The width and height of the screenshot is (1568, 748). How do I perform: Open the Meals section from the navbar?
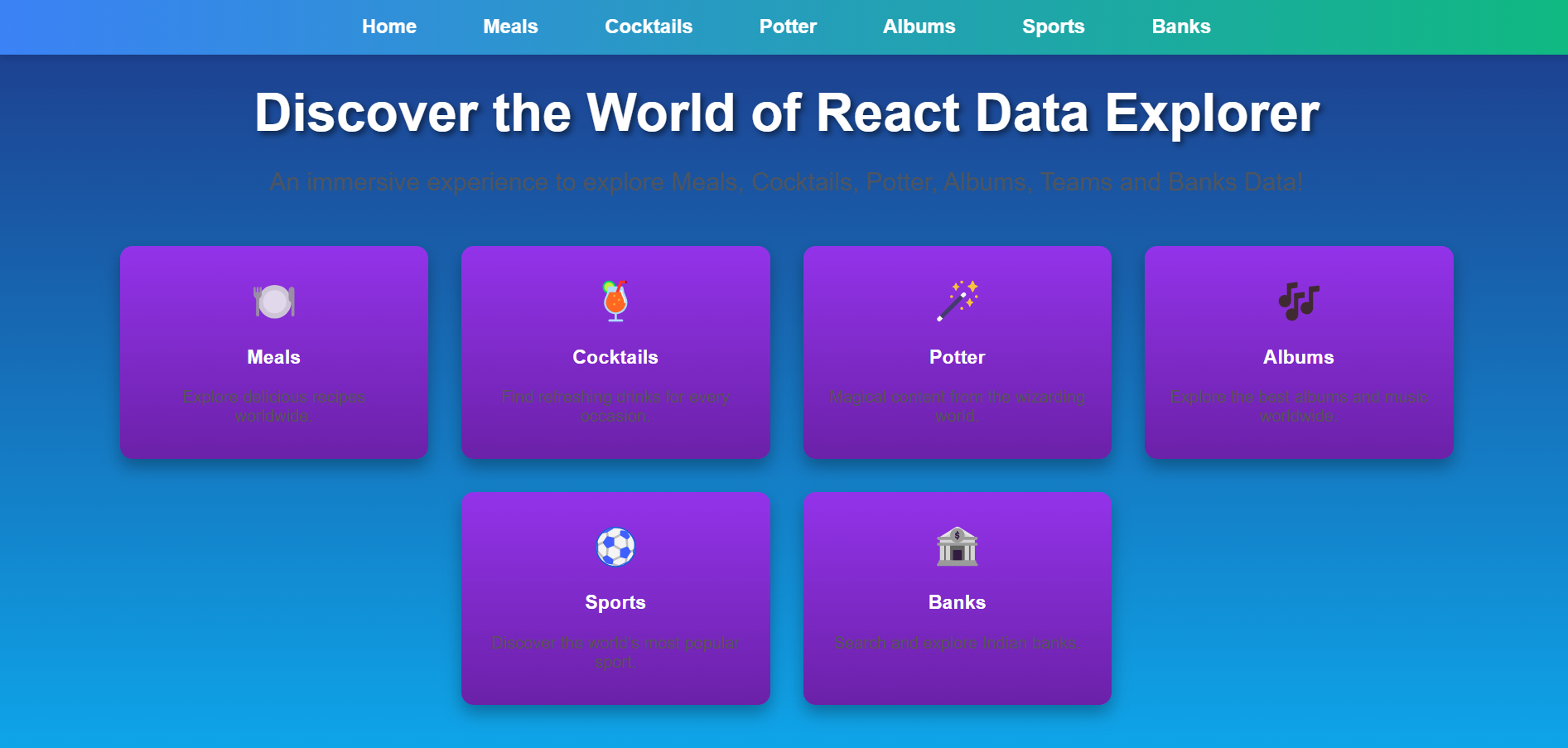point(509,26)
